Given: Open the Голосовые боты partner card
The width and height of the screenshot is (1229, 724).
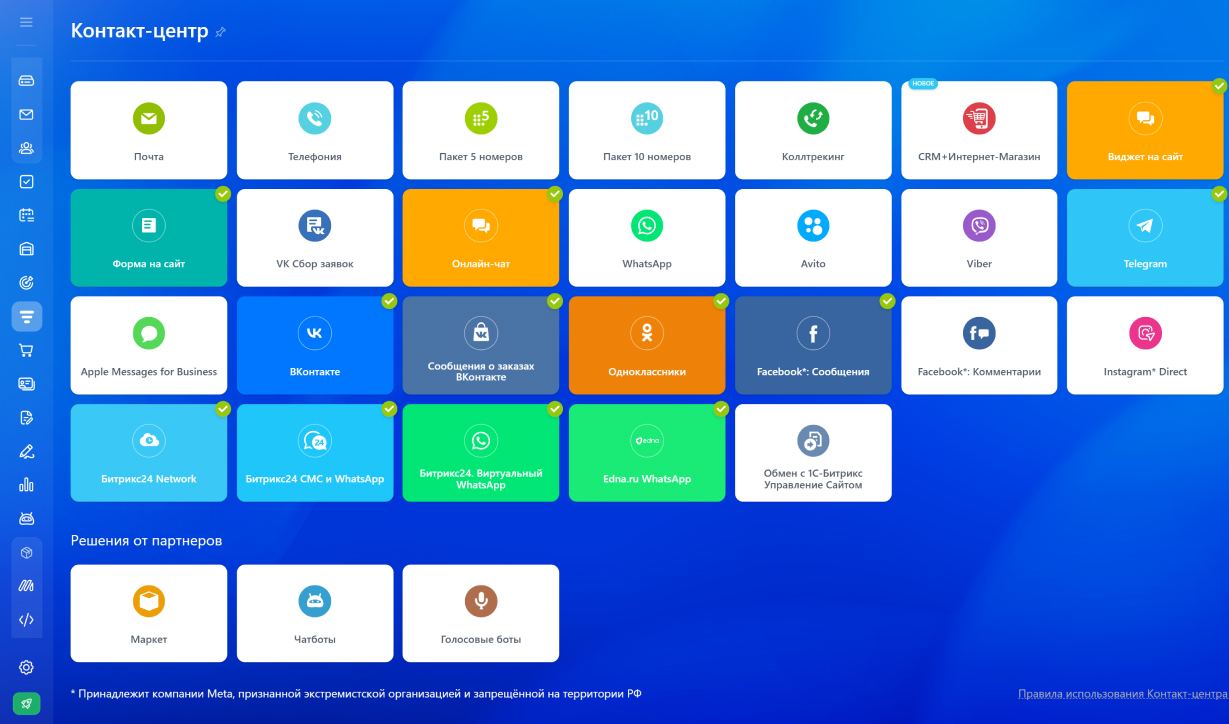Looking at the screenshot, I should [x=481, y=613].
